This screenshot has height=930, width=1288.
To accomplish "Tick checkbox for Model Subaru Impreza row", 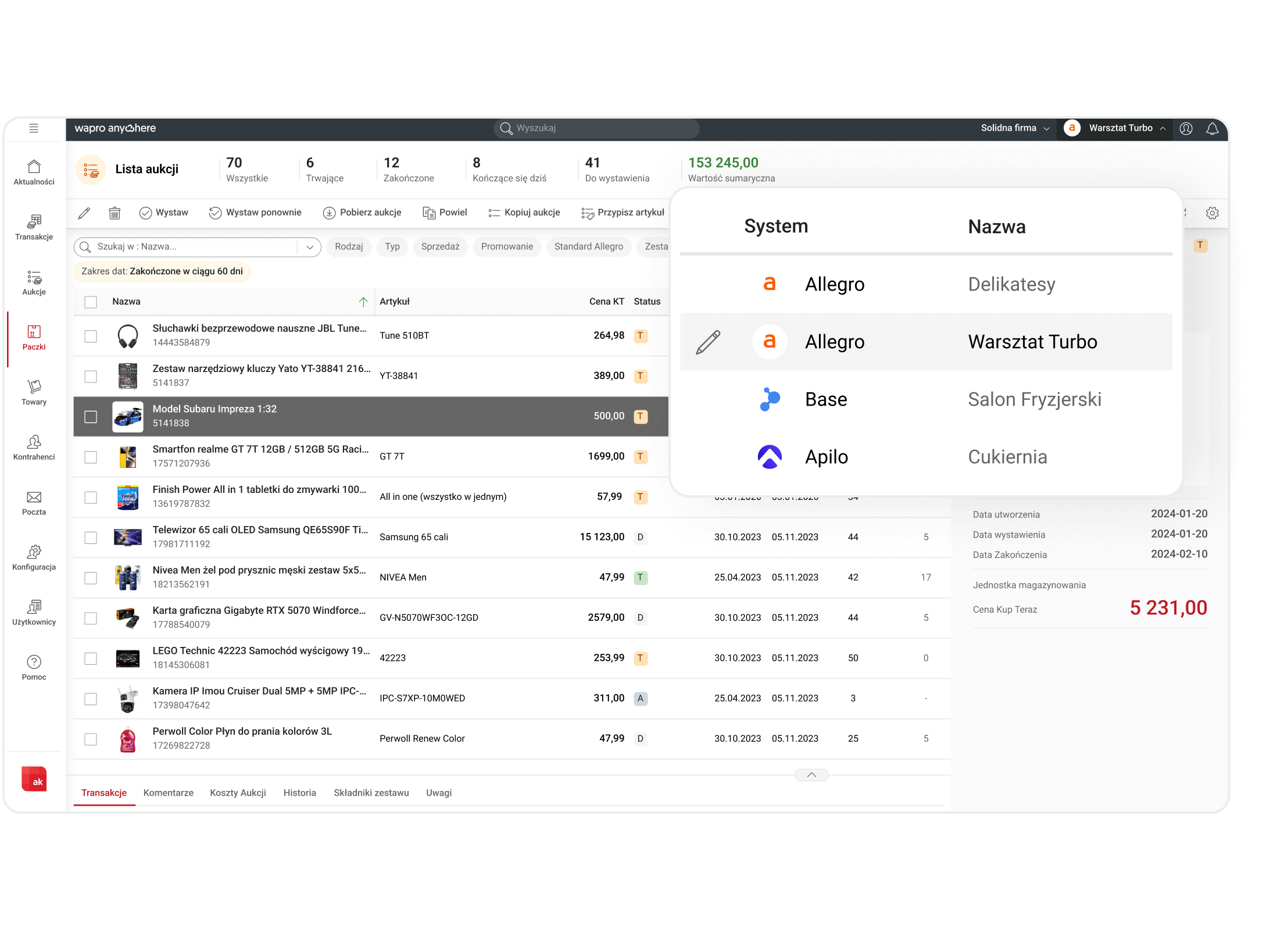I will [x=91, y=417].
